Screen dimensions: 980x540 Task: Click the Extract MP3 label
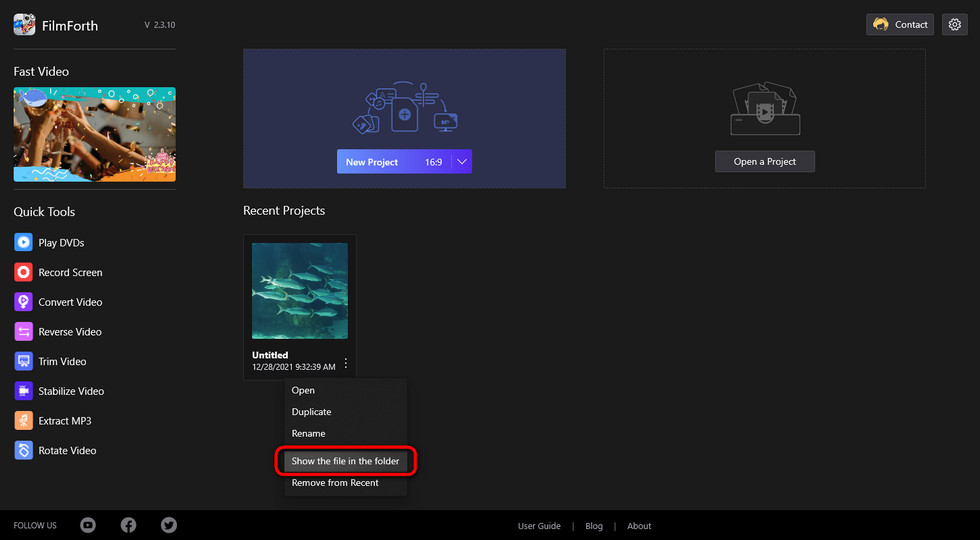point(64,421)
